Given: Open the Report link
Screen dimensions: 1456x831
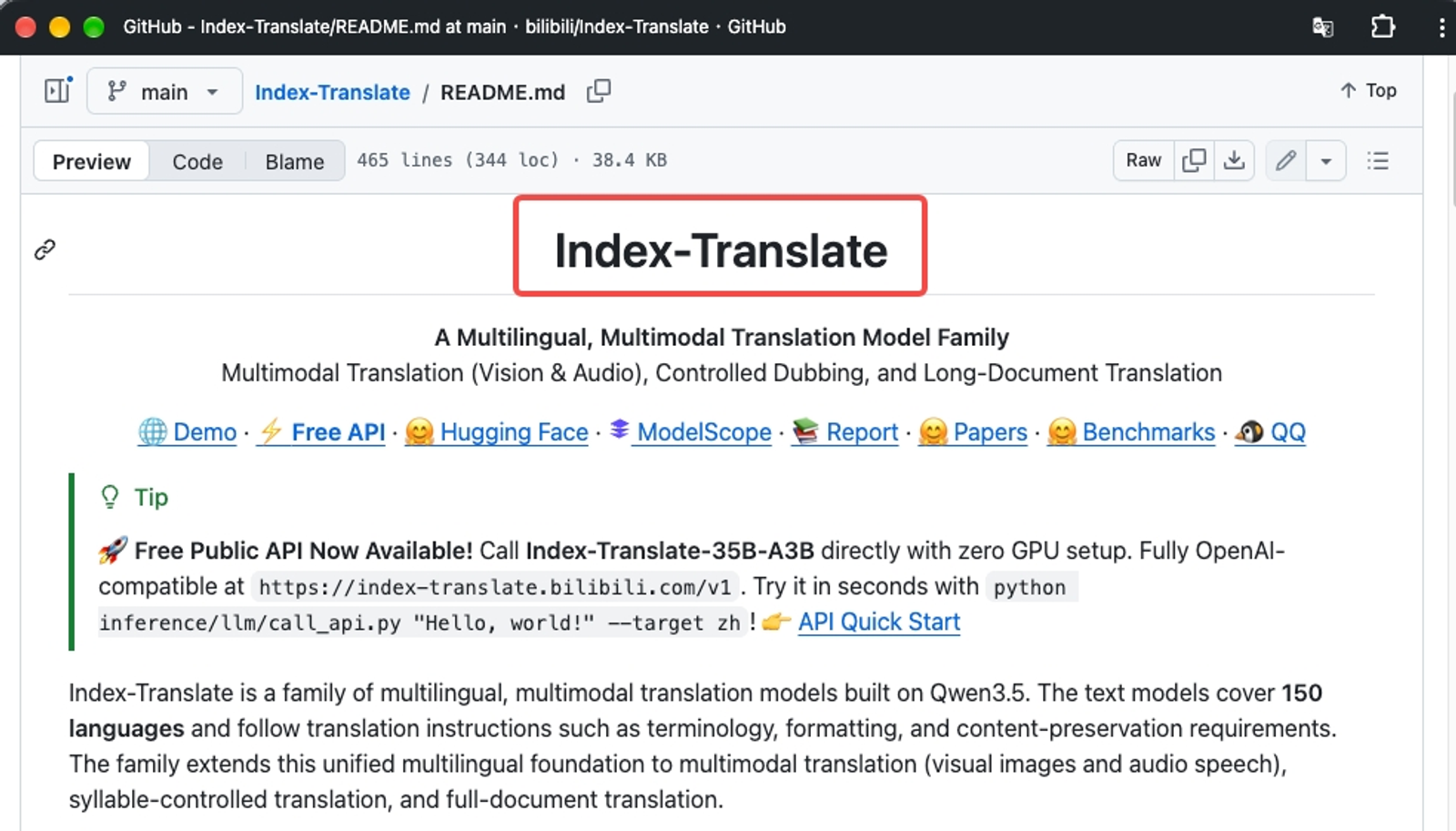Looking at the screenshot, I should (x=844, y=431).
